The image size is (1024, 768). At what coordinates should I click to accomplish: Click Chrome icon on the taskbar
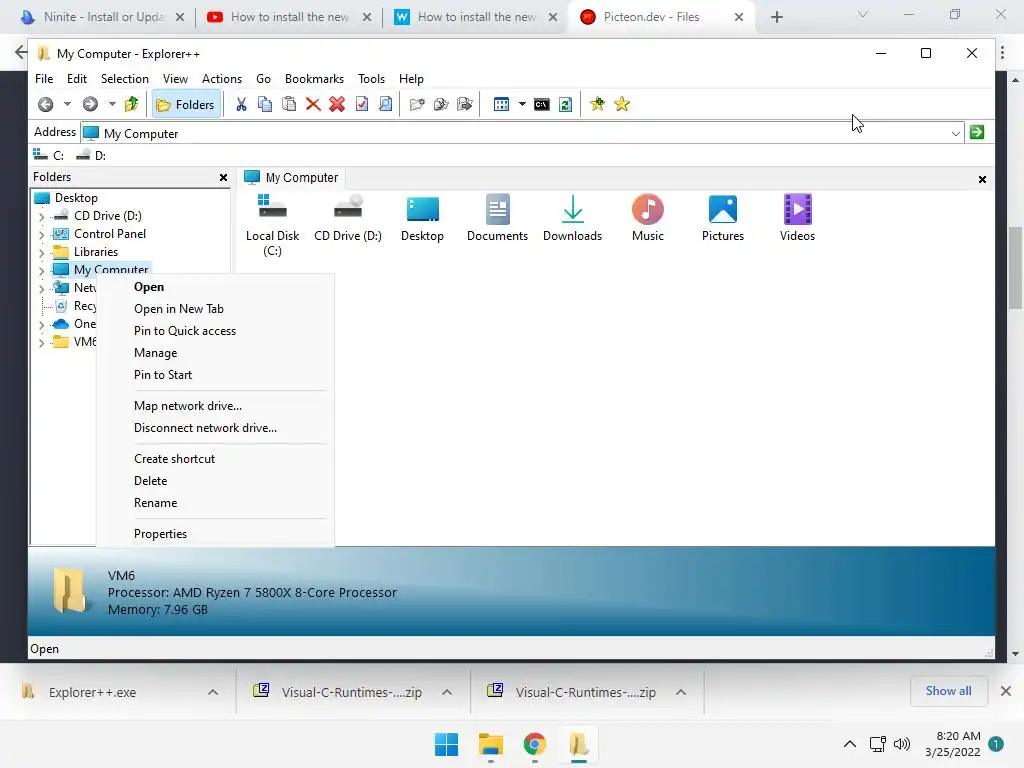pyautogui.click(x=534, y=744)
